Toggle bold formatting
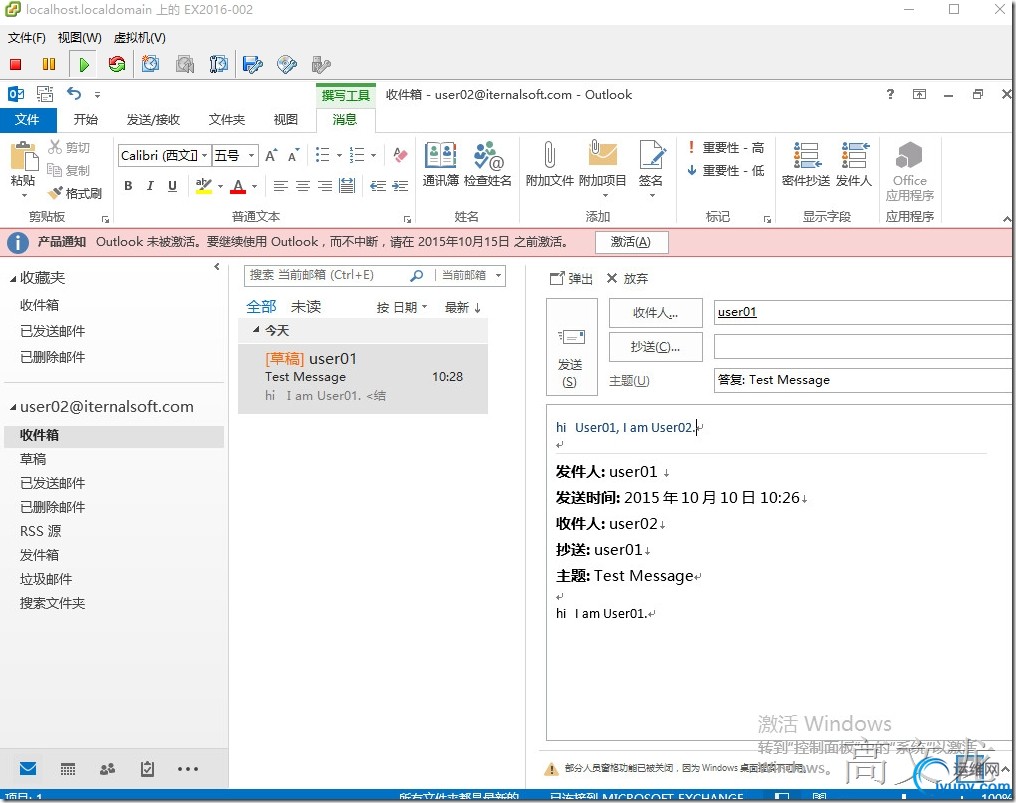 [x=128, y=186]
